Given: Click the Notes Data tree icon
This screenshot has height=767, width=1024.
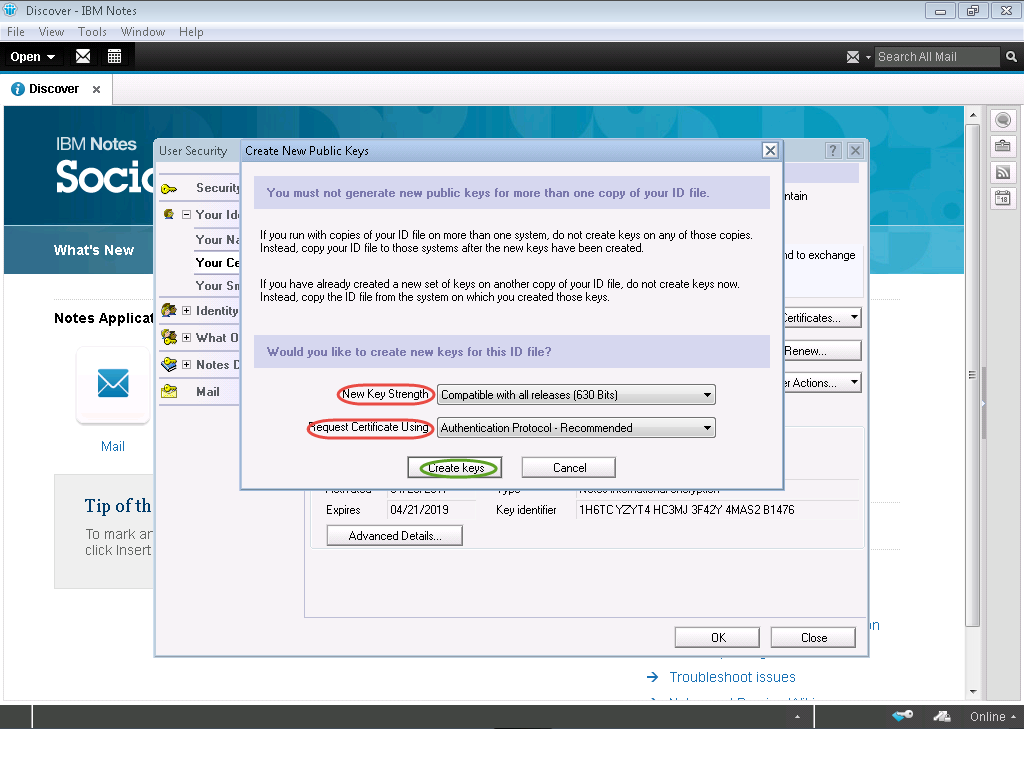Looking at the screenshot, I should click(168, 364).
